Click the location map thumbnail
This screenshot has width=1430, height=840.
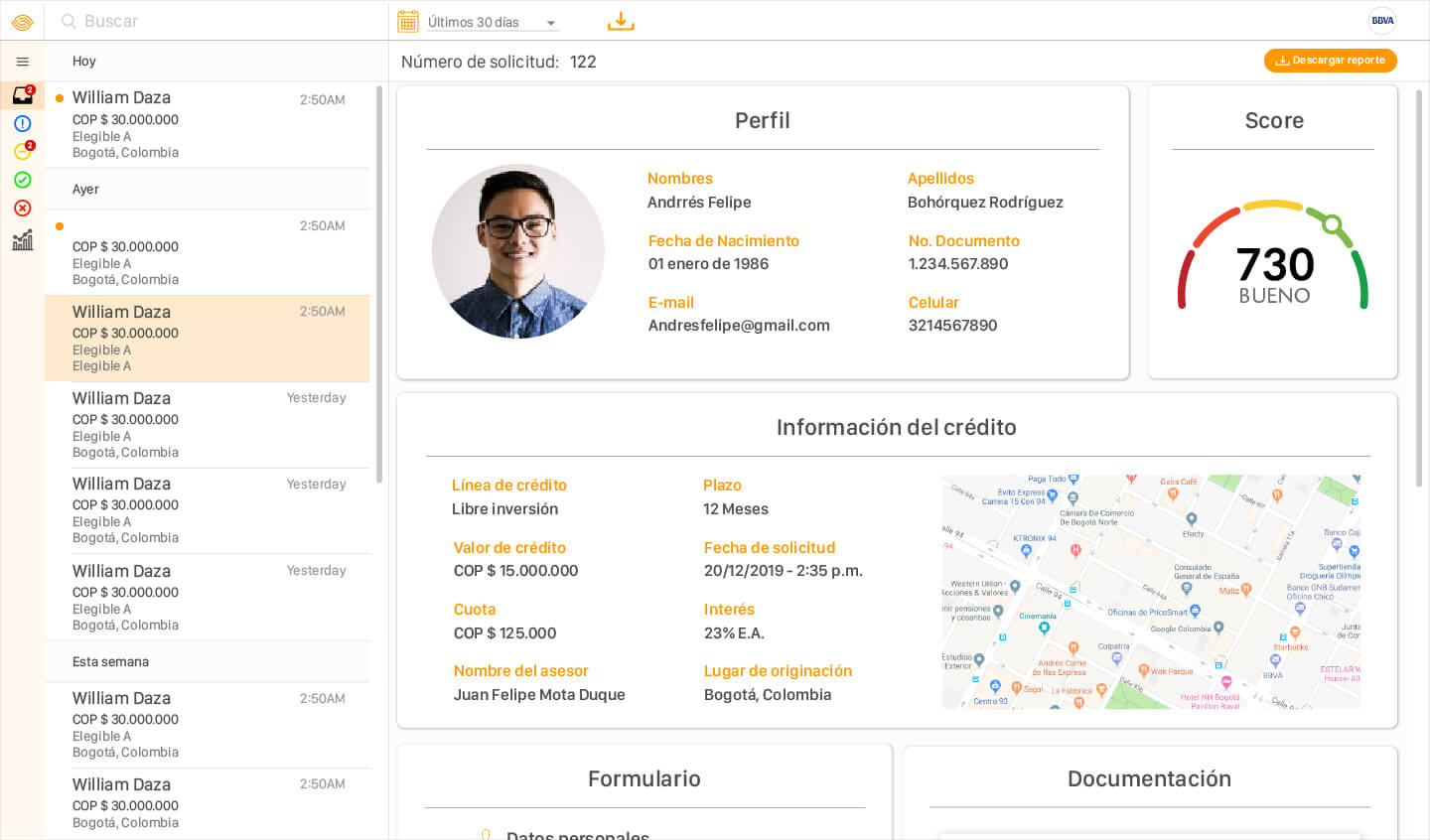1150,592
